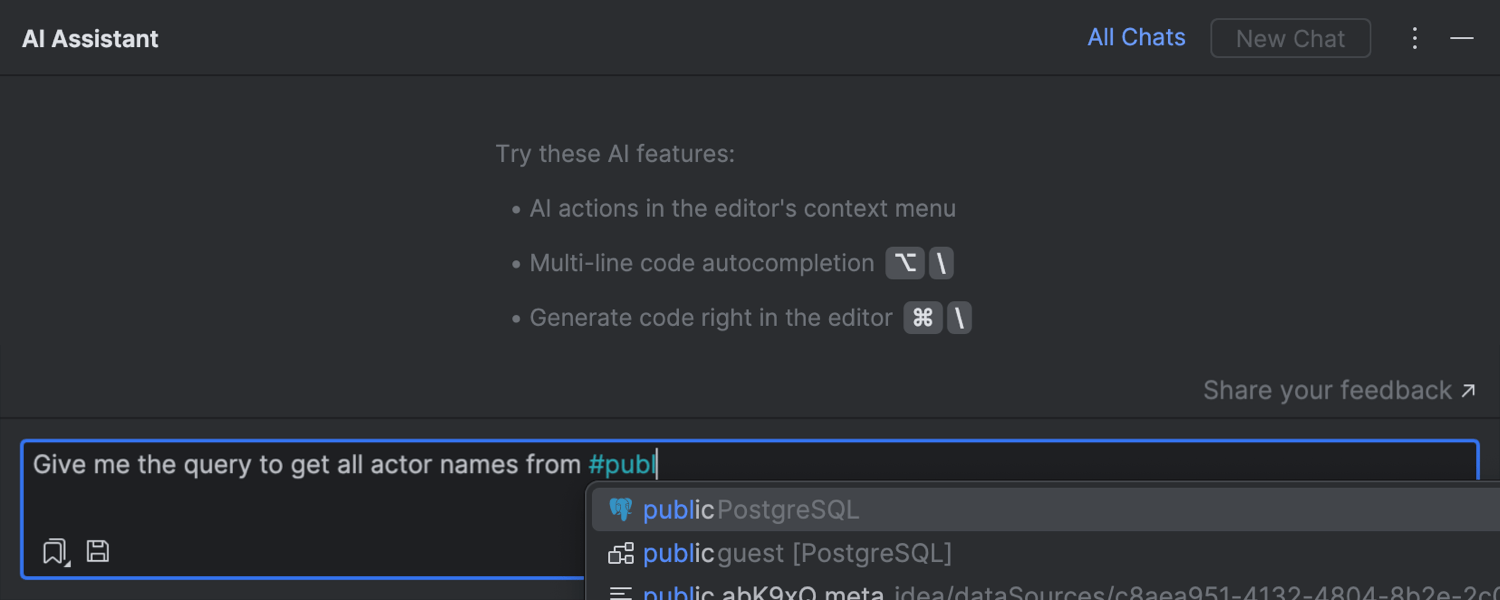The height and width of the screenshot is (600, 1500).
Task: Click the AI Assistant panel title
Action: coord(90,39)
